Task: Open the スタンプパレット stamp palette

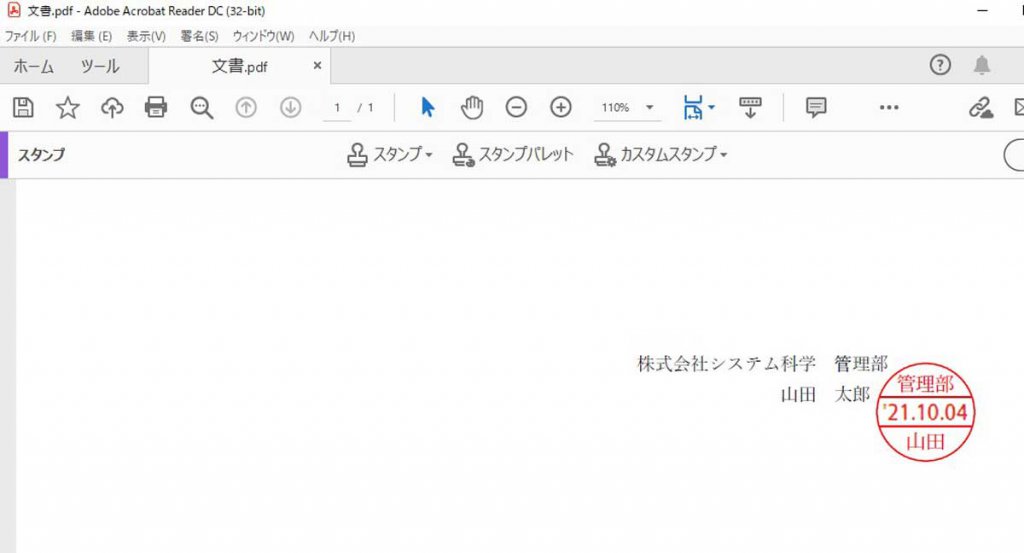Action: pos(513,155)
